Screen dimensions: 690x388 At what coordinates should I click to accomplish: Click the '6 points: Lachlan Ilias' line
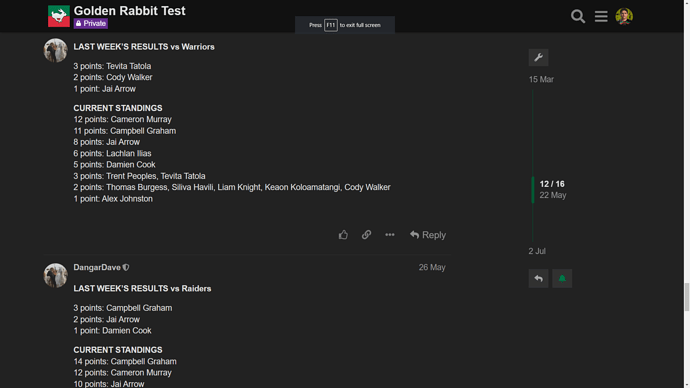click(x=112, y=154)
